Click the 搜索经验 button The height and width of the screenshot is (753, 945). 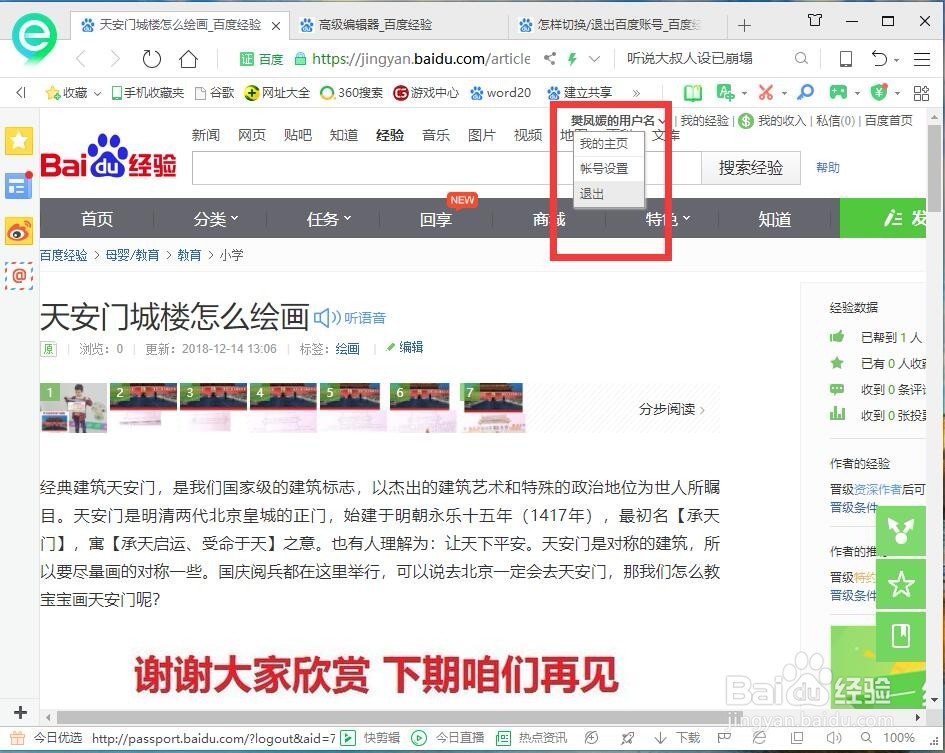coord(751,168)
